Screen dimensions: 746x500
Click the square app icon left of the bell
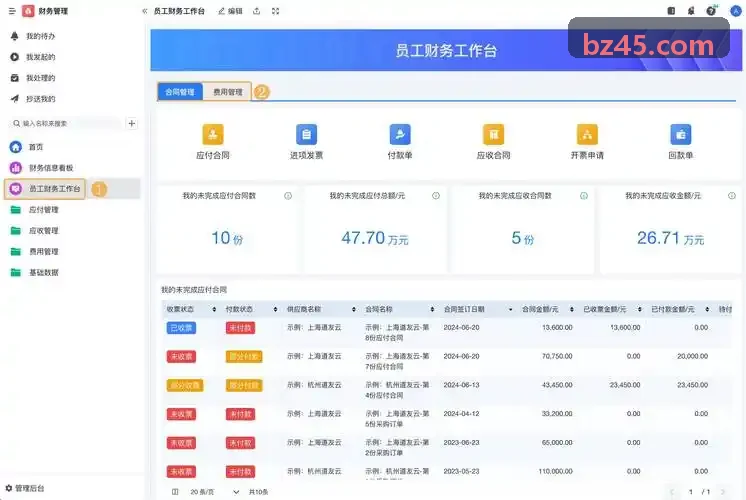click(671, 10)
